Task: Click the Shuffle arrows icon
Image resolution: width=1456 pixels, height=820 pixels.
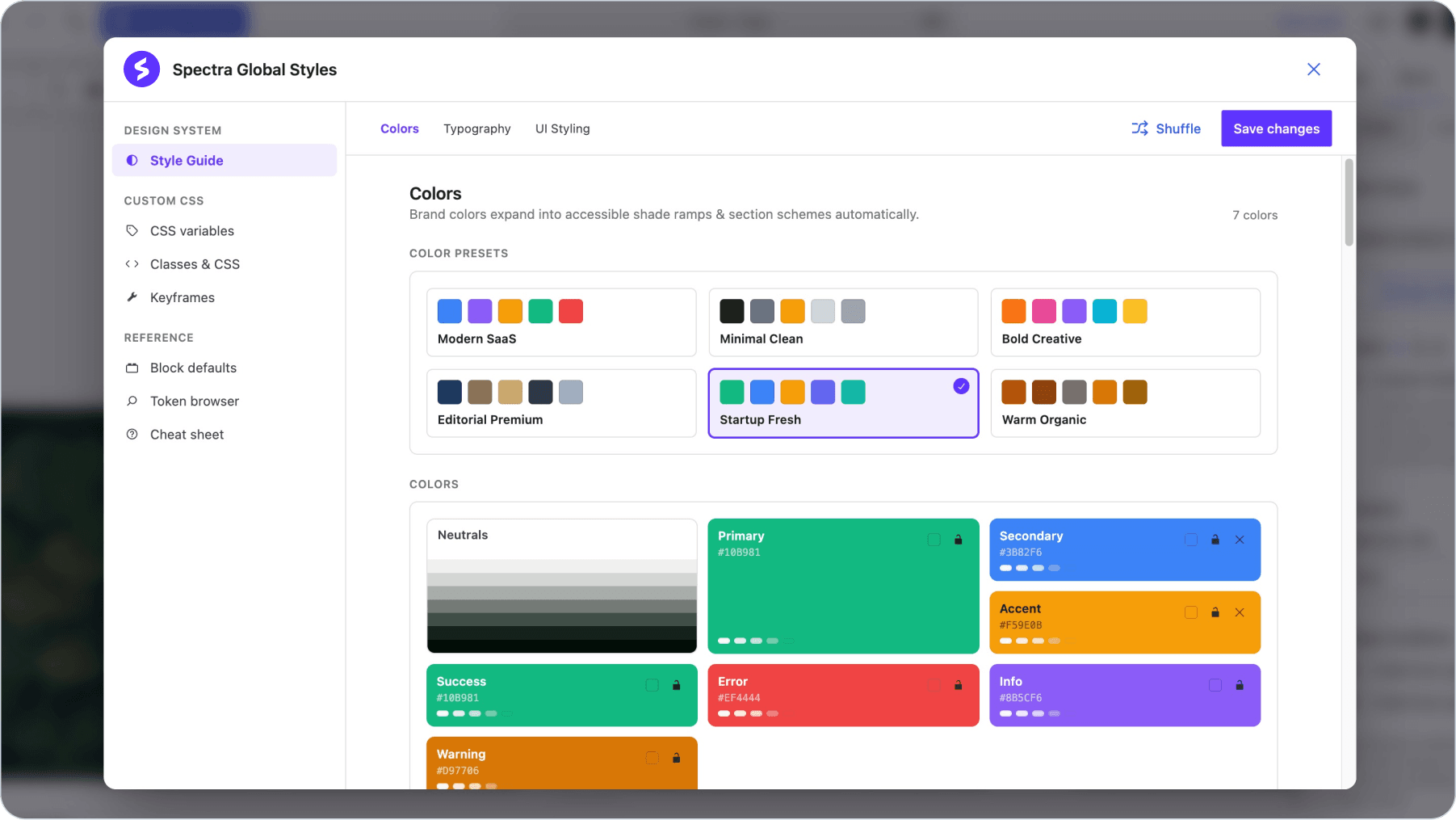Action: coord(1139,128)
